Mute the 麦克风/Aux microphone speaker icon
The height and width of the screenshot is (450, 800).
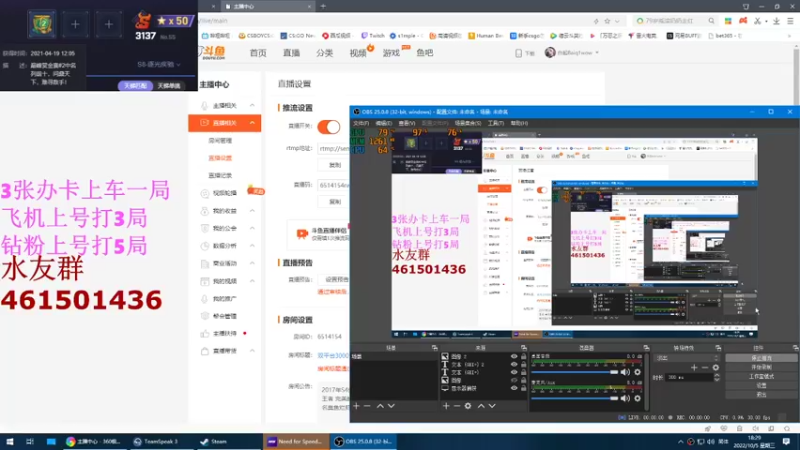point(626,398)
